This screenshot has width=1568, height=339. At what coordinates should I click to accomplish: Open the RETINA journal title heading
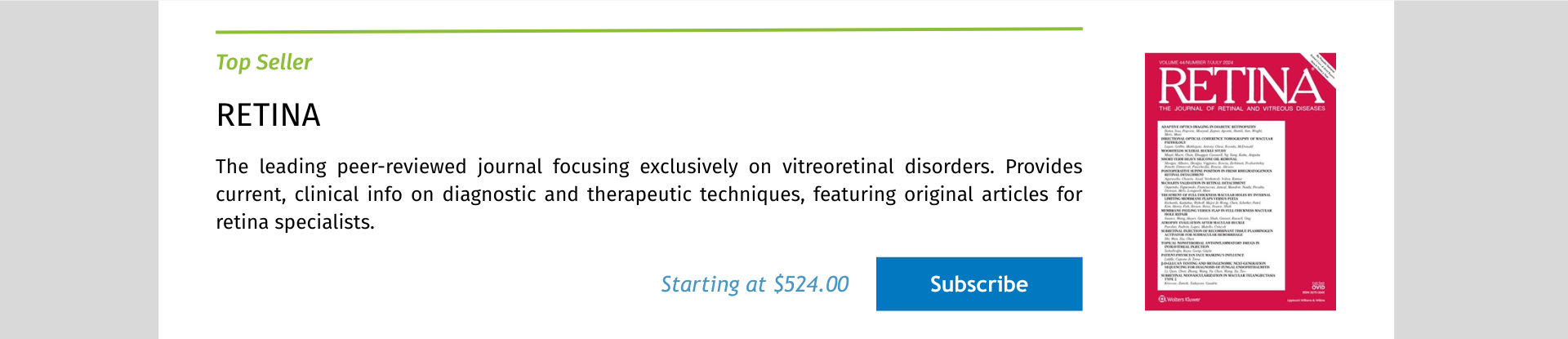(x=268, y=115)
